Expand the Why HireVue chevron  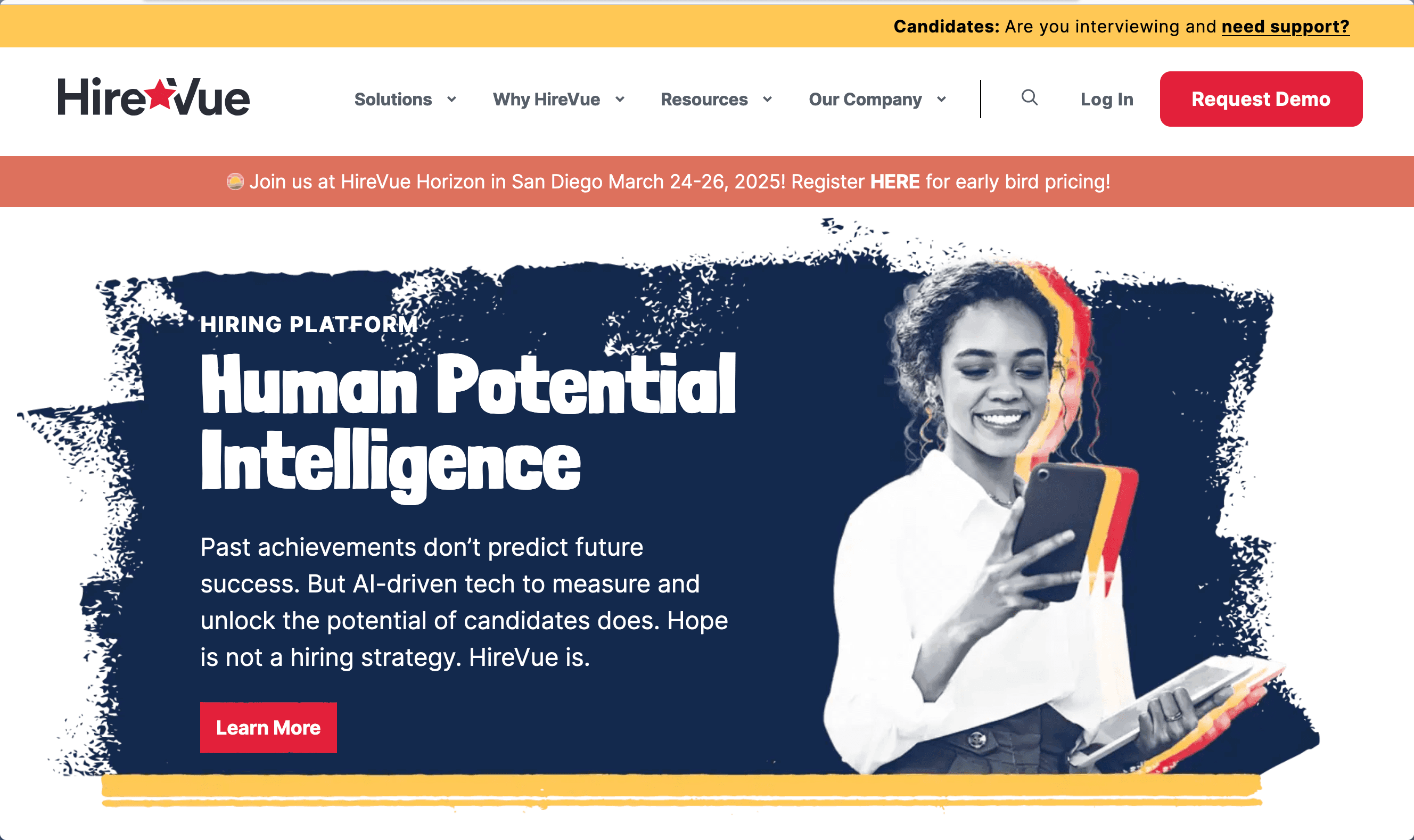pyautogui.click(x=620, y=100)
